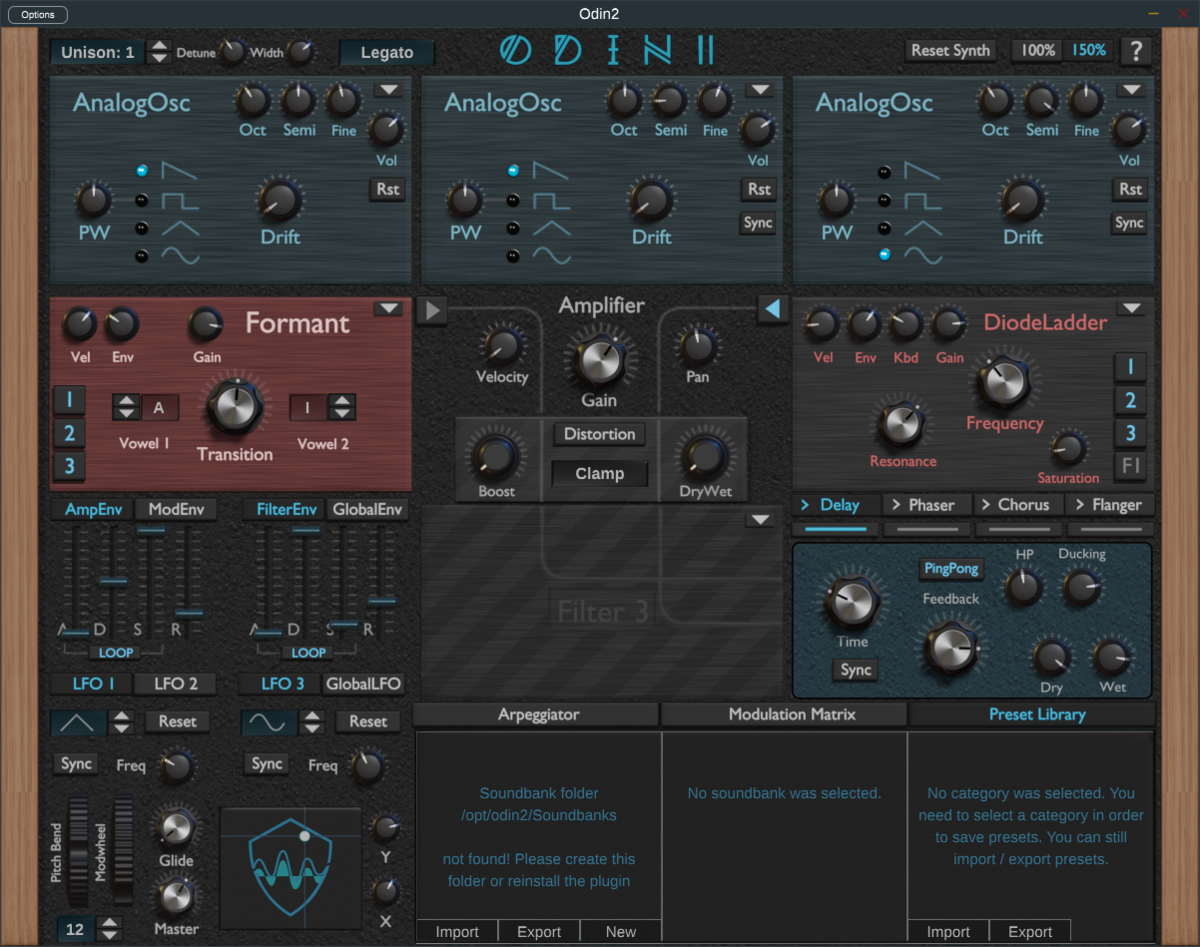Click the Master volume knob
Viewport: 1200px width, 947px height.
pos(175,896)
